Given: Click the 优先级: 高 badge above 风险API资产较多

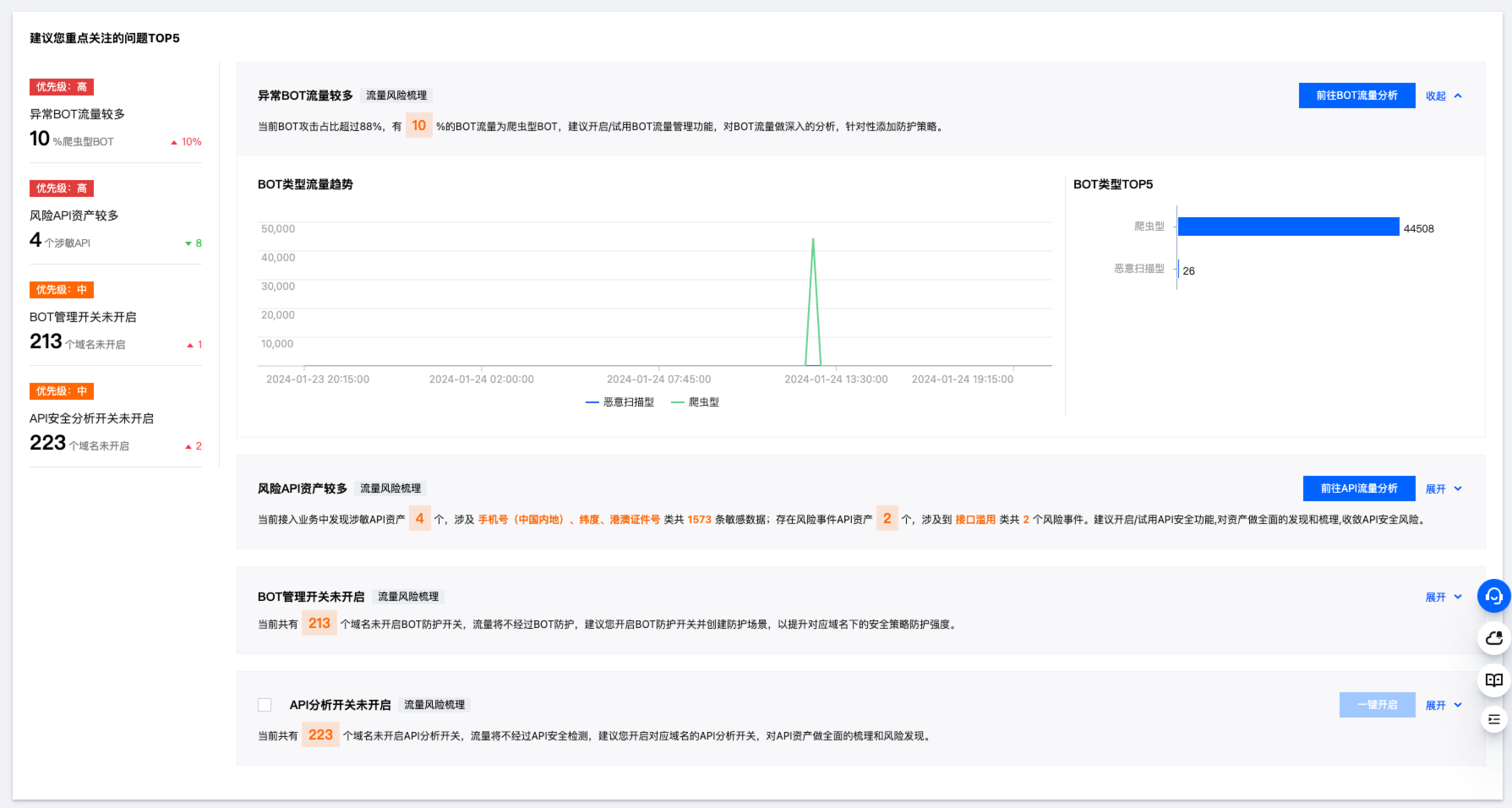Looking at the screenshot, I should pos(62,188).
